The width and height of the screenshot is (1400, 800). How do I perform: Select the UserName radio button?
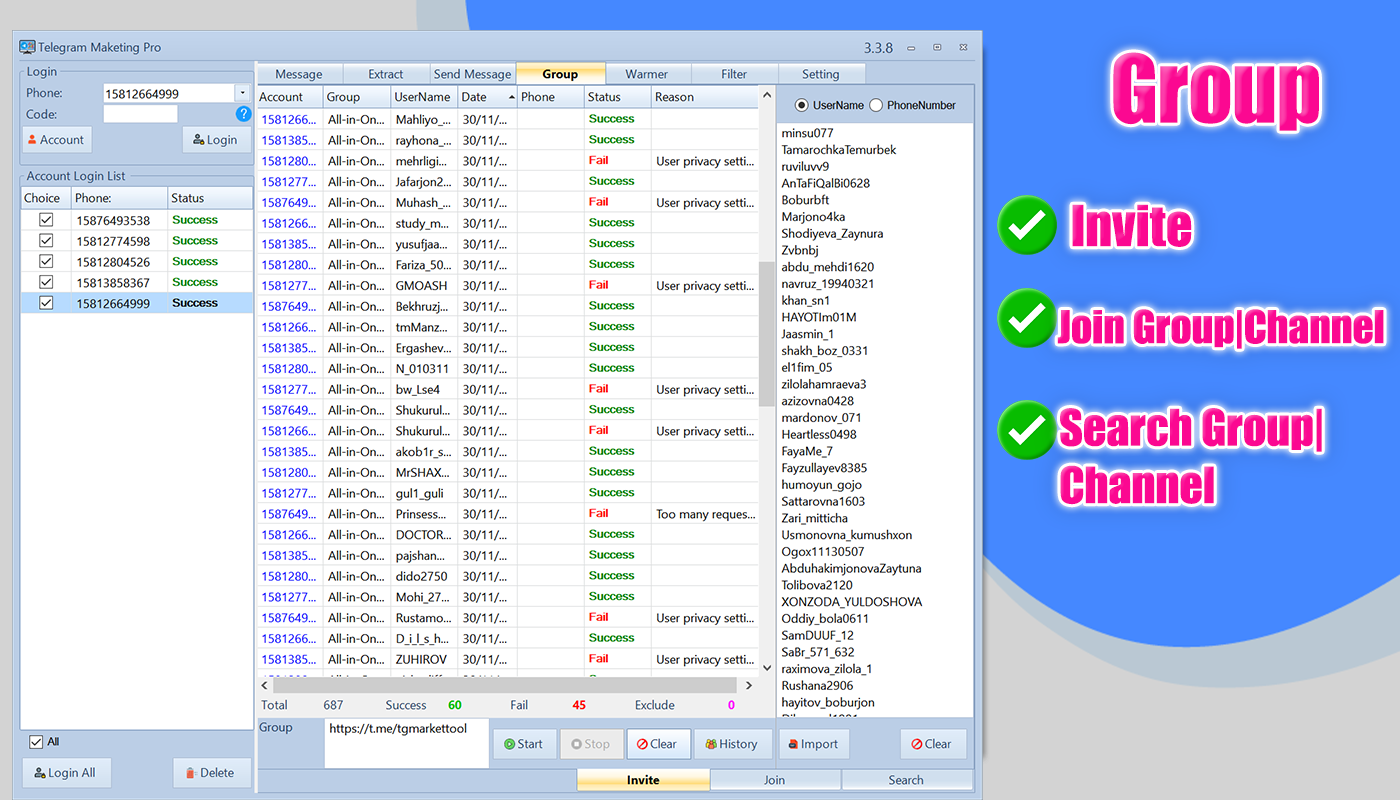coord(801,105)
